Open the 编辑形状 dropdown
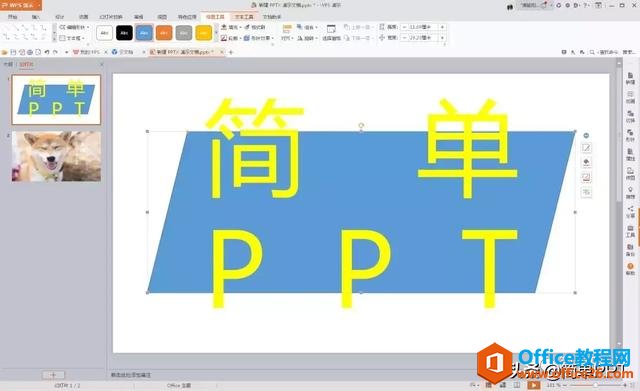 point(74,27)
